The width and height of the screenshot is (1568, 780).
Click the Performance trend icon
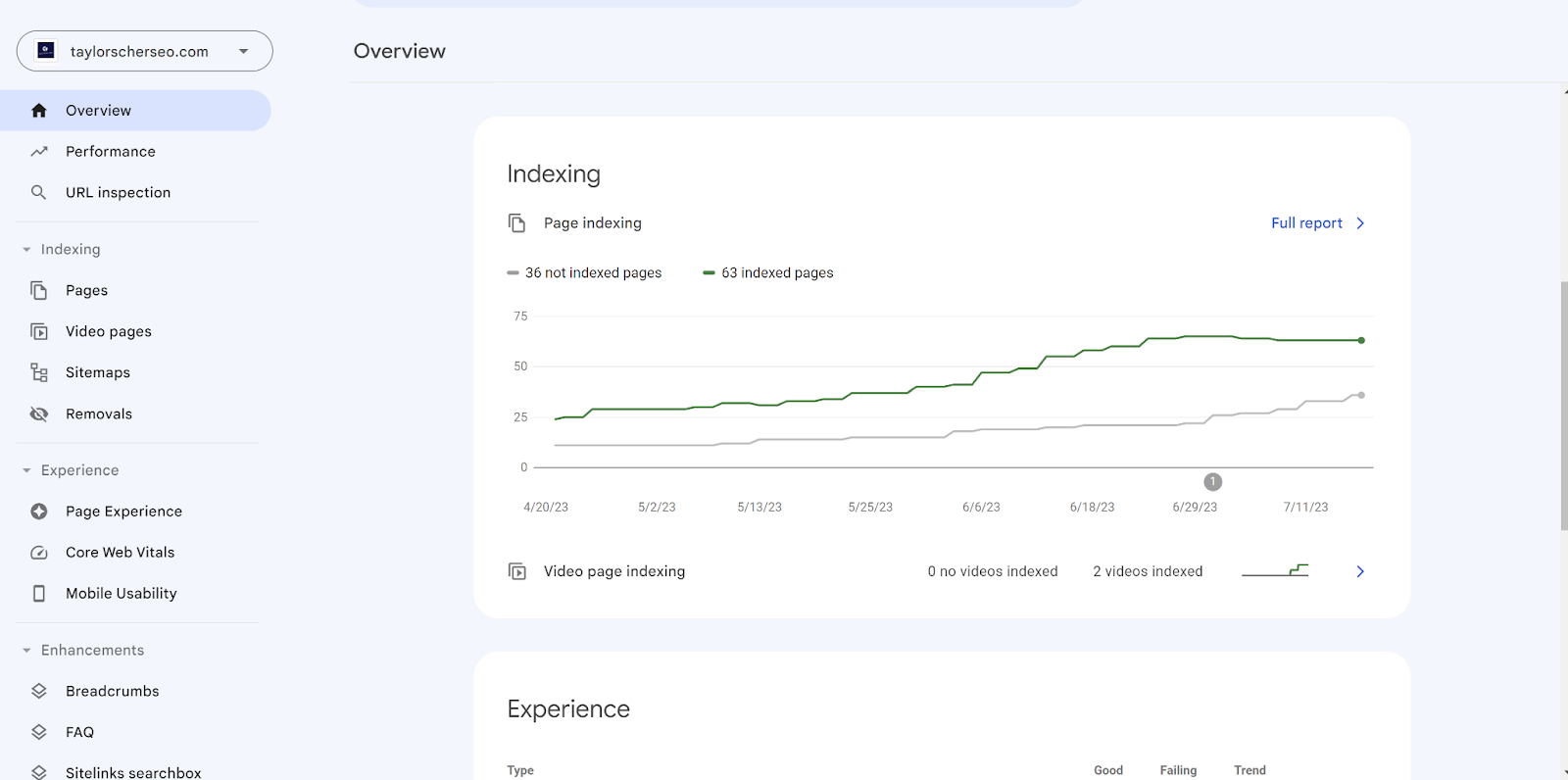pyautogui.click(x=39, y=152)
